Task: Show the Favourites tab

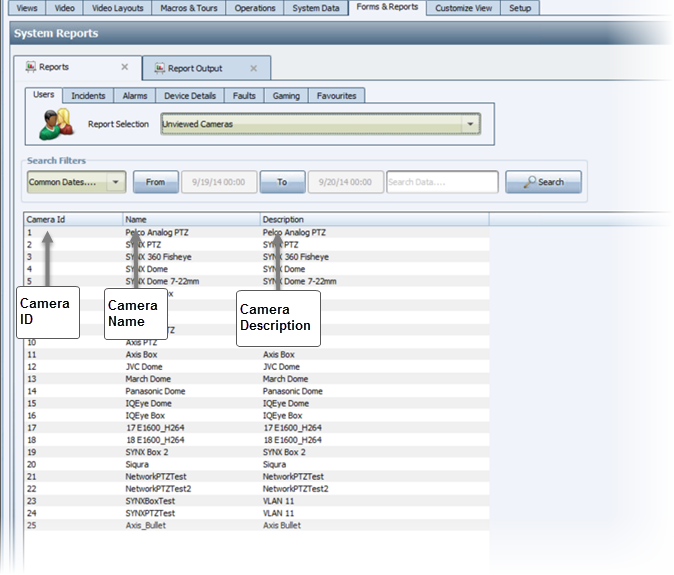Action: 335,96
